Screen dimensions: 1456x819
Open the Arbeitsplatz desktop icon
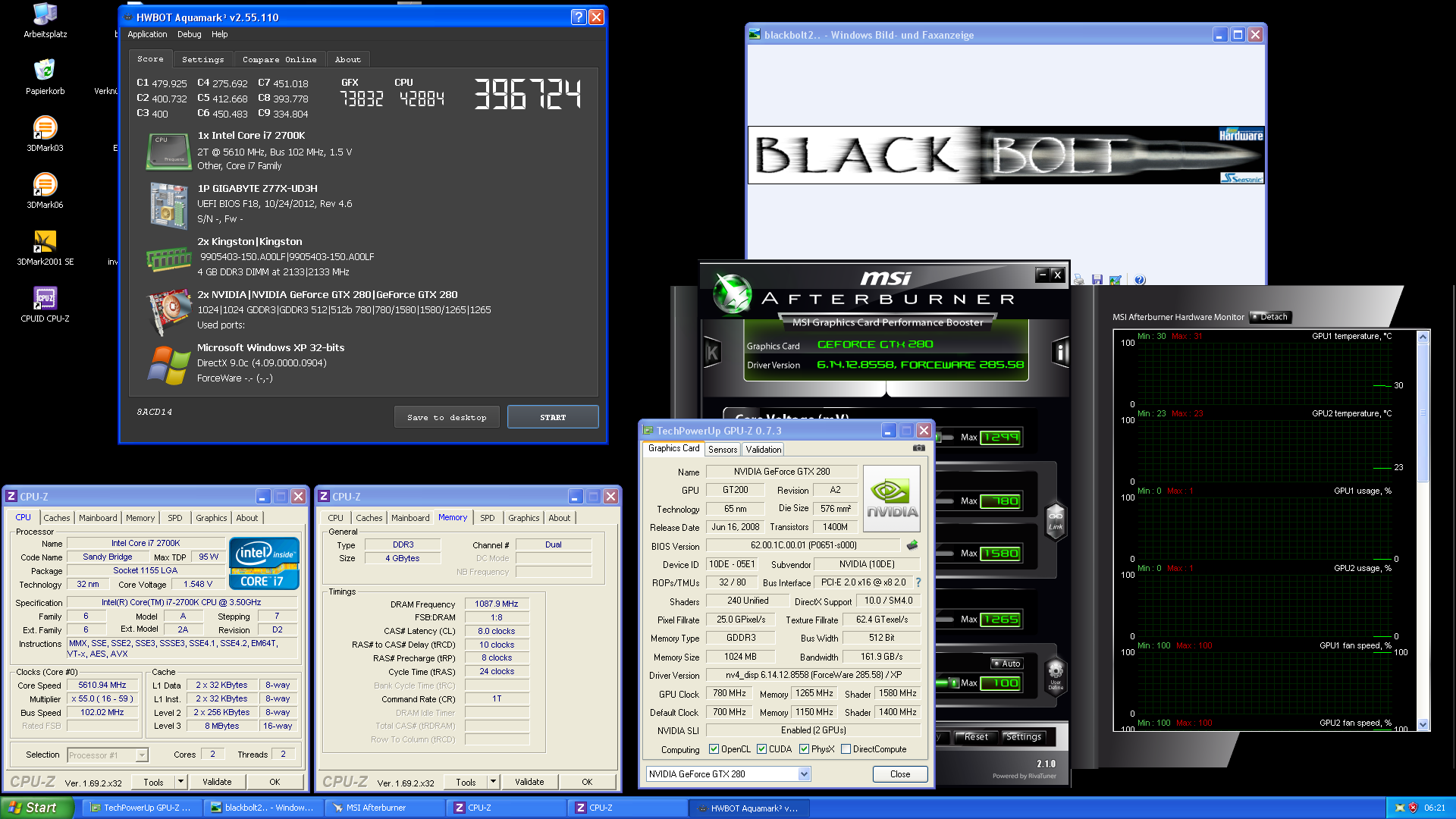(45, 20)
